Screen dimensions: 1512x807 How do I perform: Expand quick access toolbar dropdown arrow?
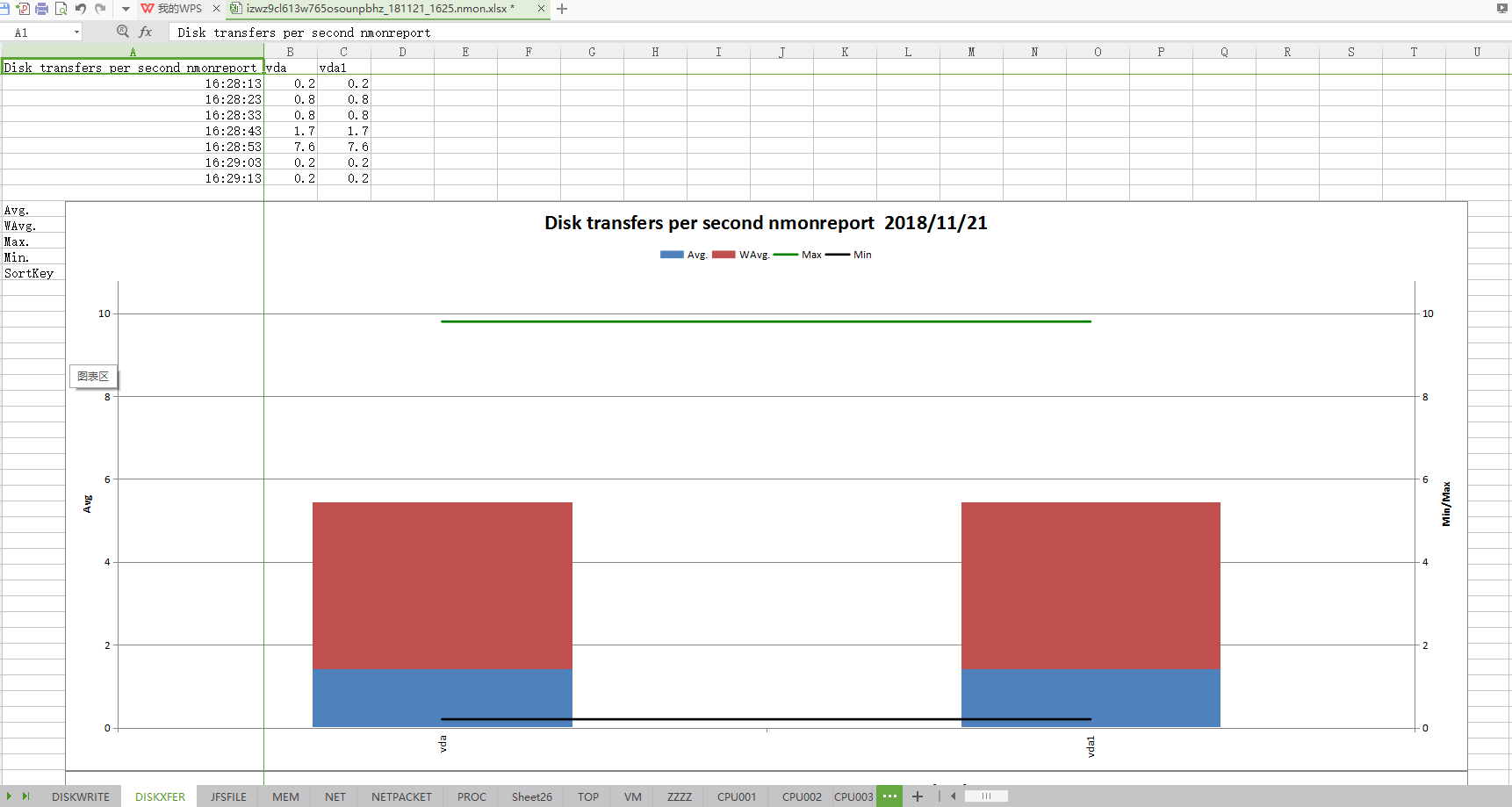coord(126,9)
